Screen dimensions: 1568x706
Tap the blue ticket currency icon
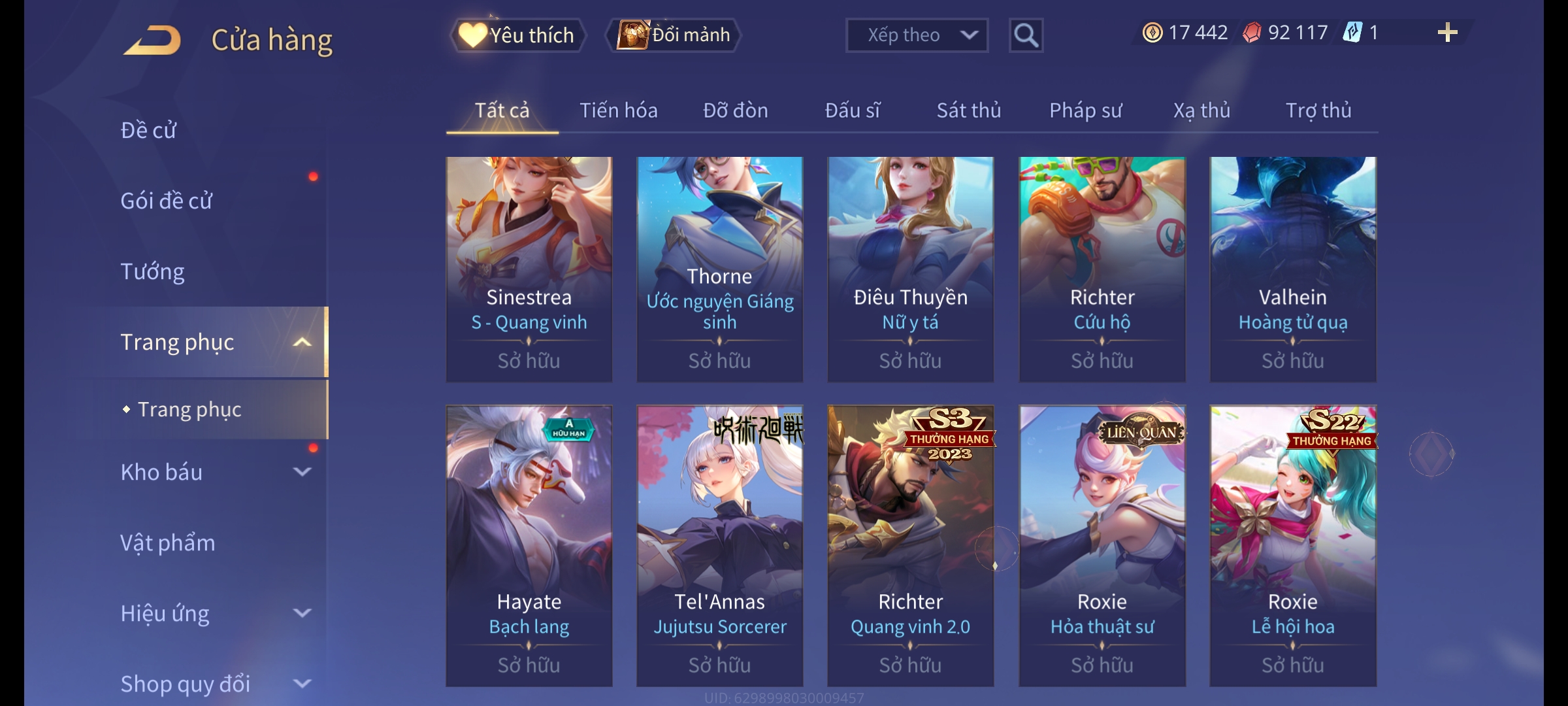pyautogui.click(x=1352, y=33)
